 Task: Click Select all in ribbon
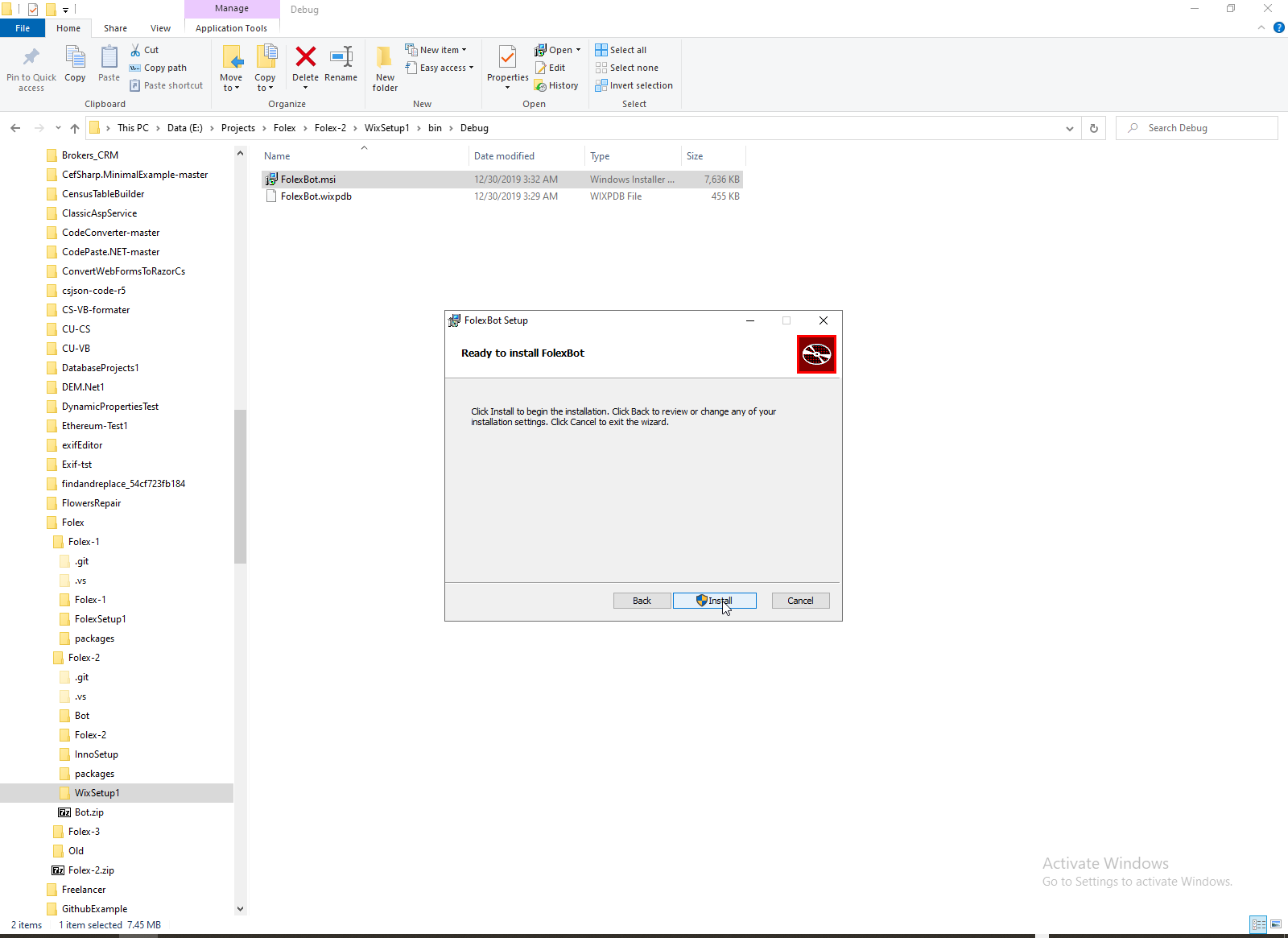(621, 50)
